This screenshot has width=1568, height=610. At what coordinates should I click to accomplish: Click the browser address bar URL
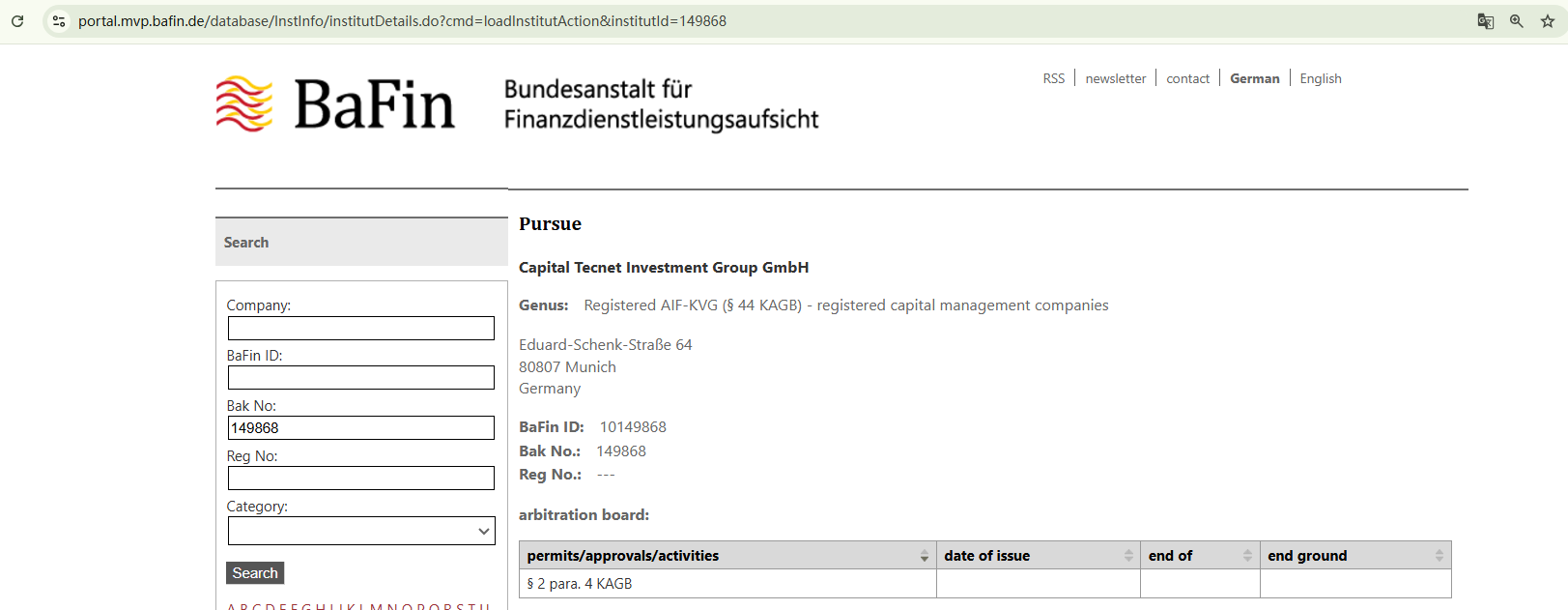(402, 20)
